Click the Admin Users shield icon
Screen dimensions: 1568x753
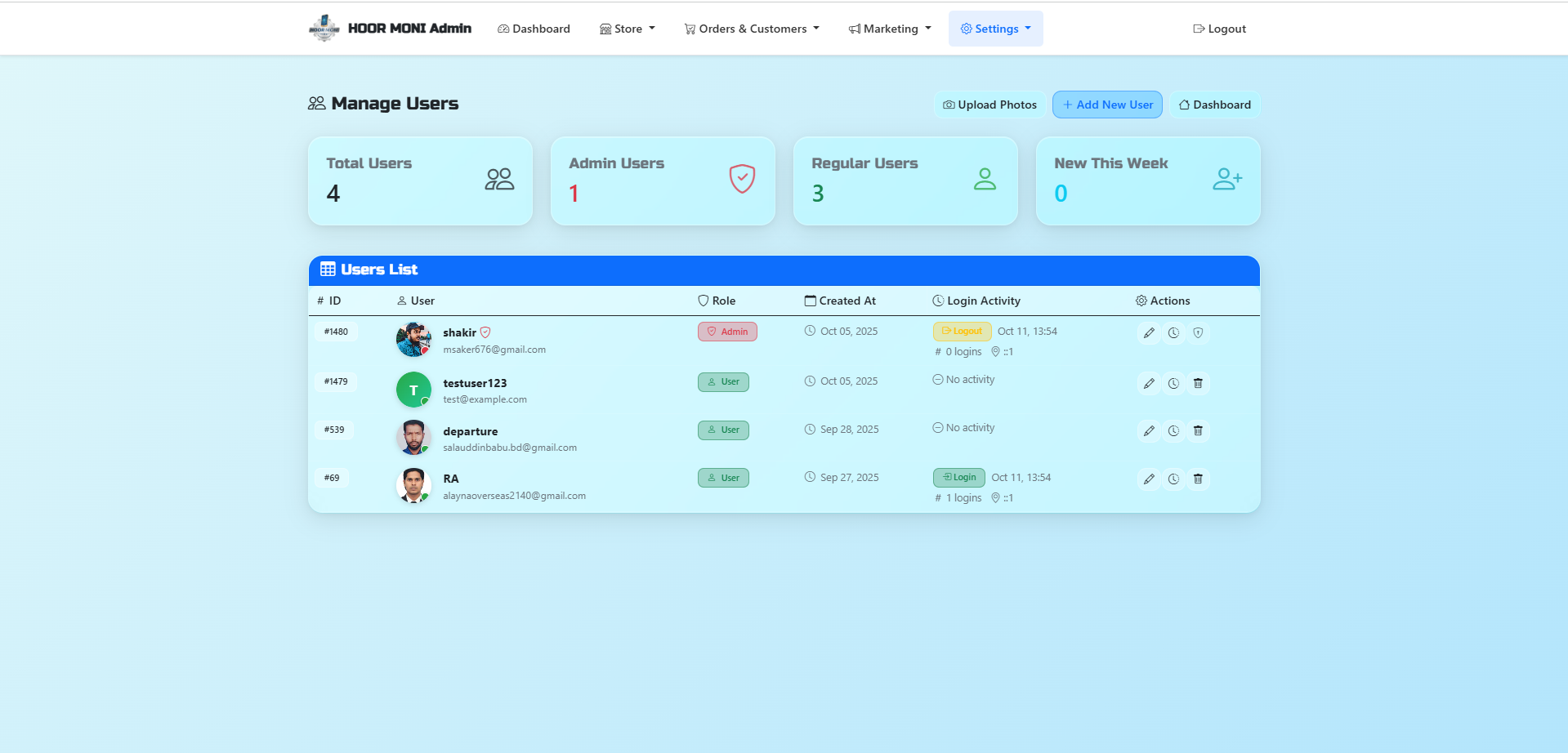742,179
